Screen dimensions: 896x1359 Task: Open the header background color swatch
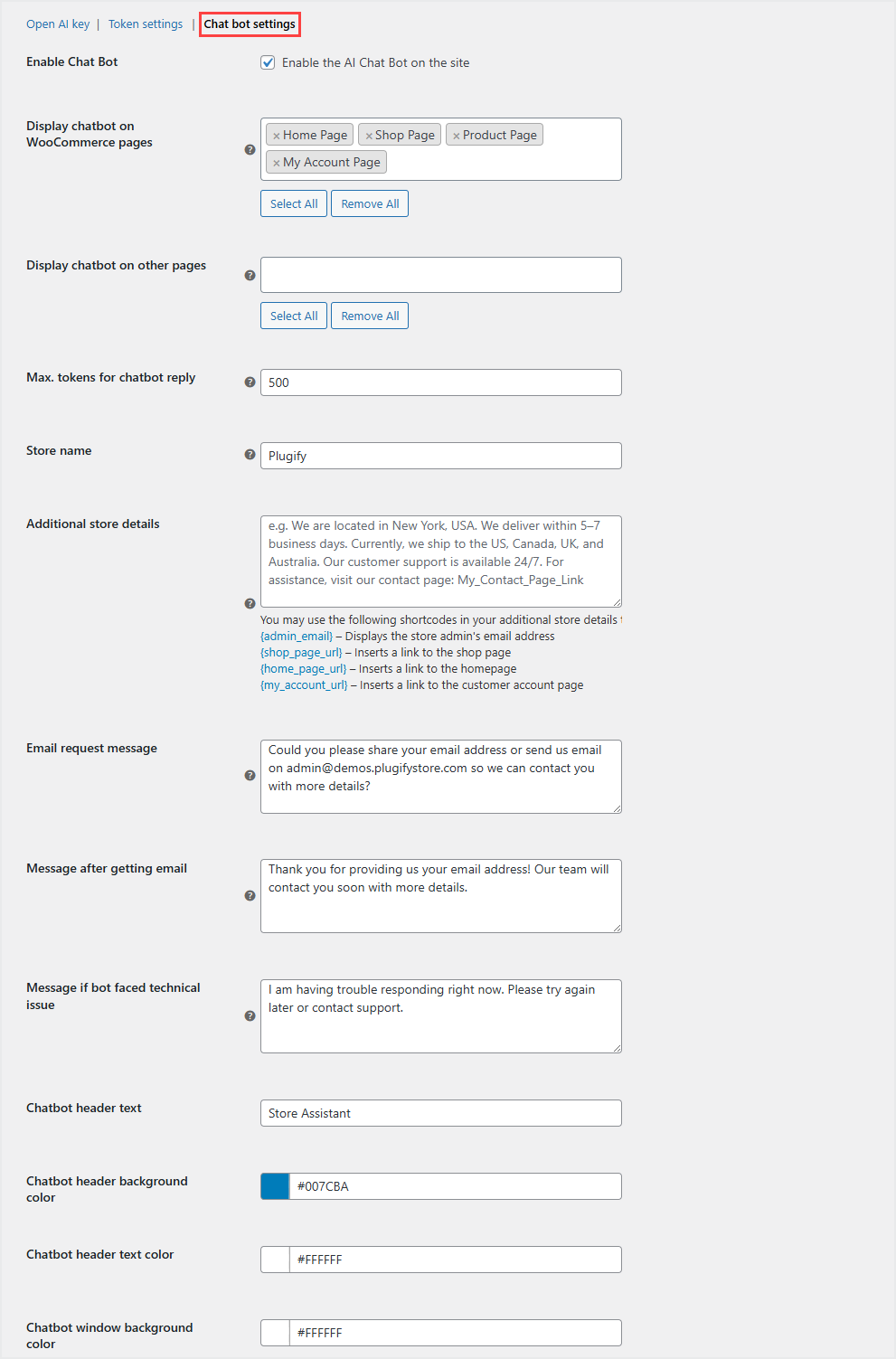point(275,1186)
